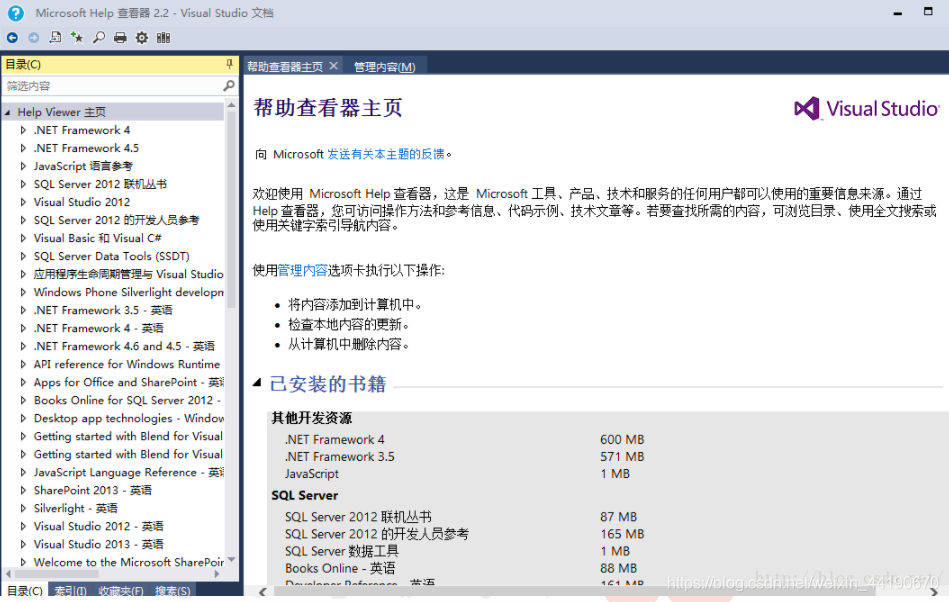Collapse the 已安装的书籍 section
Screen dimensions: 949x602
(x=255, y=384)
